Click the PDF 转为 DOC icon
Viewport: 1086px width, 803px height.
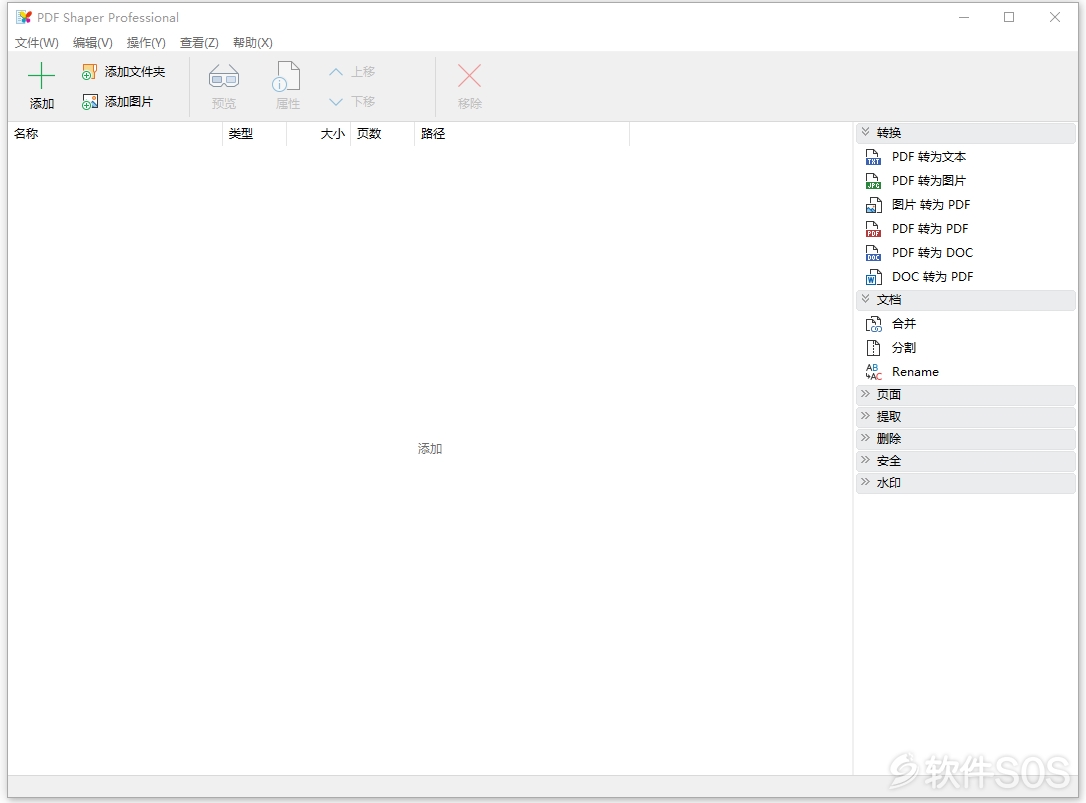[873, 253]
